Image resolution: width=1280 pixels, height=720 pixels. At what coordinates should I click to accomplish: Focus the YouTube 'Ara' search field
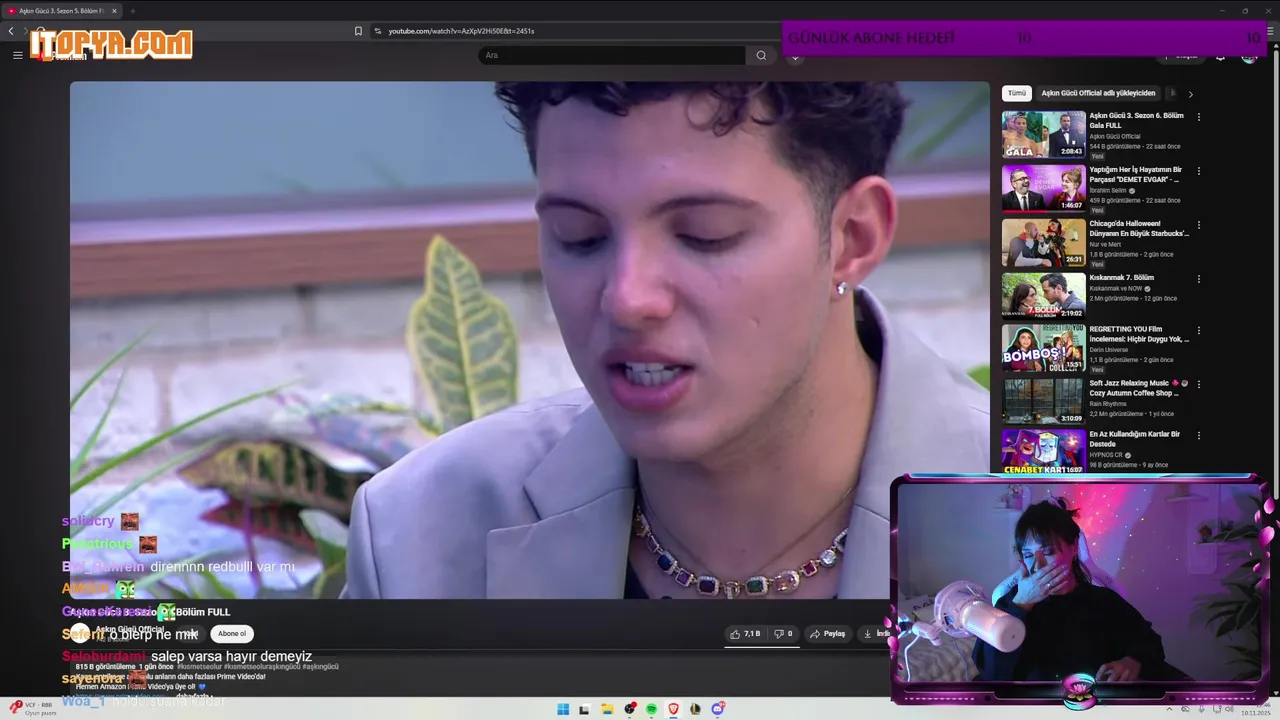coord(611,55)
